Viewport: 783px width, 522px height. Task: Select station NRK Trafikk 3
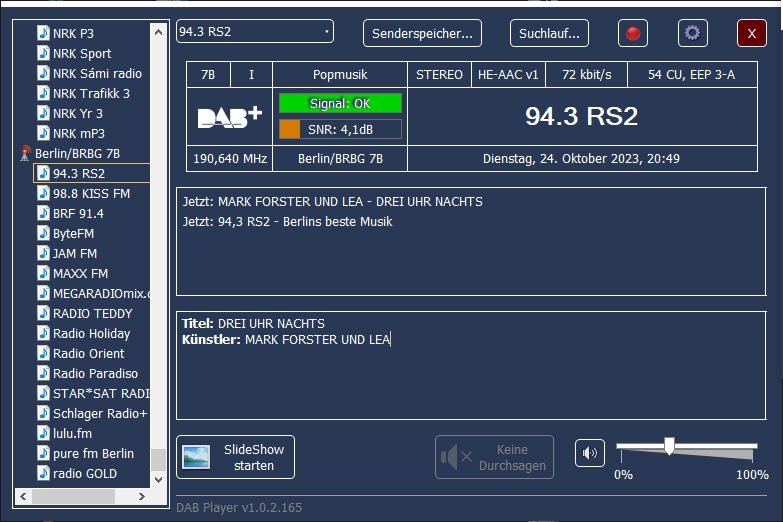pos(91,93)
